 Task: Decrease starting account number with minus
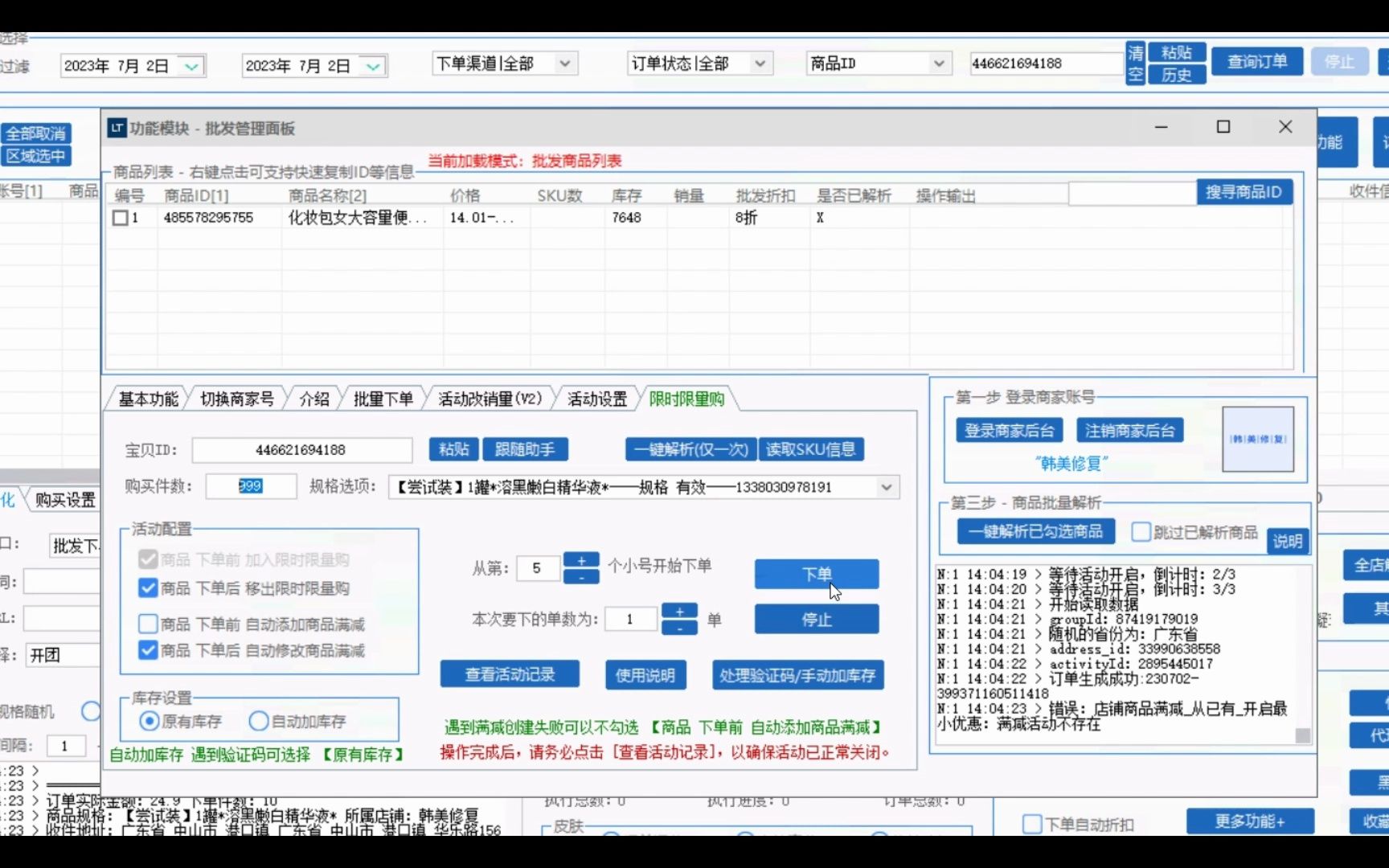(581, 576)
